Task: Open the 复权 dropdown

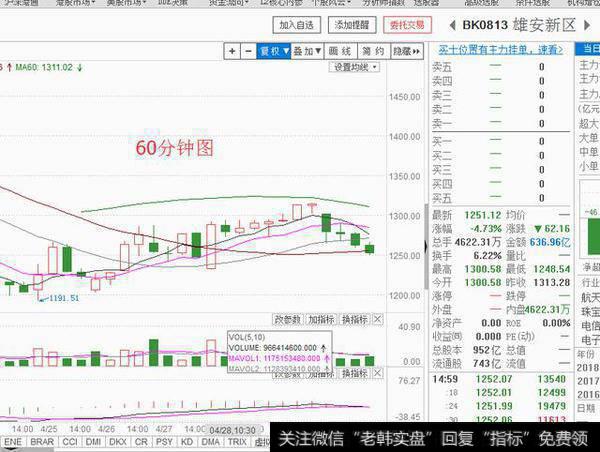Action: click(274, 51)
